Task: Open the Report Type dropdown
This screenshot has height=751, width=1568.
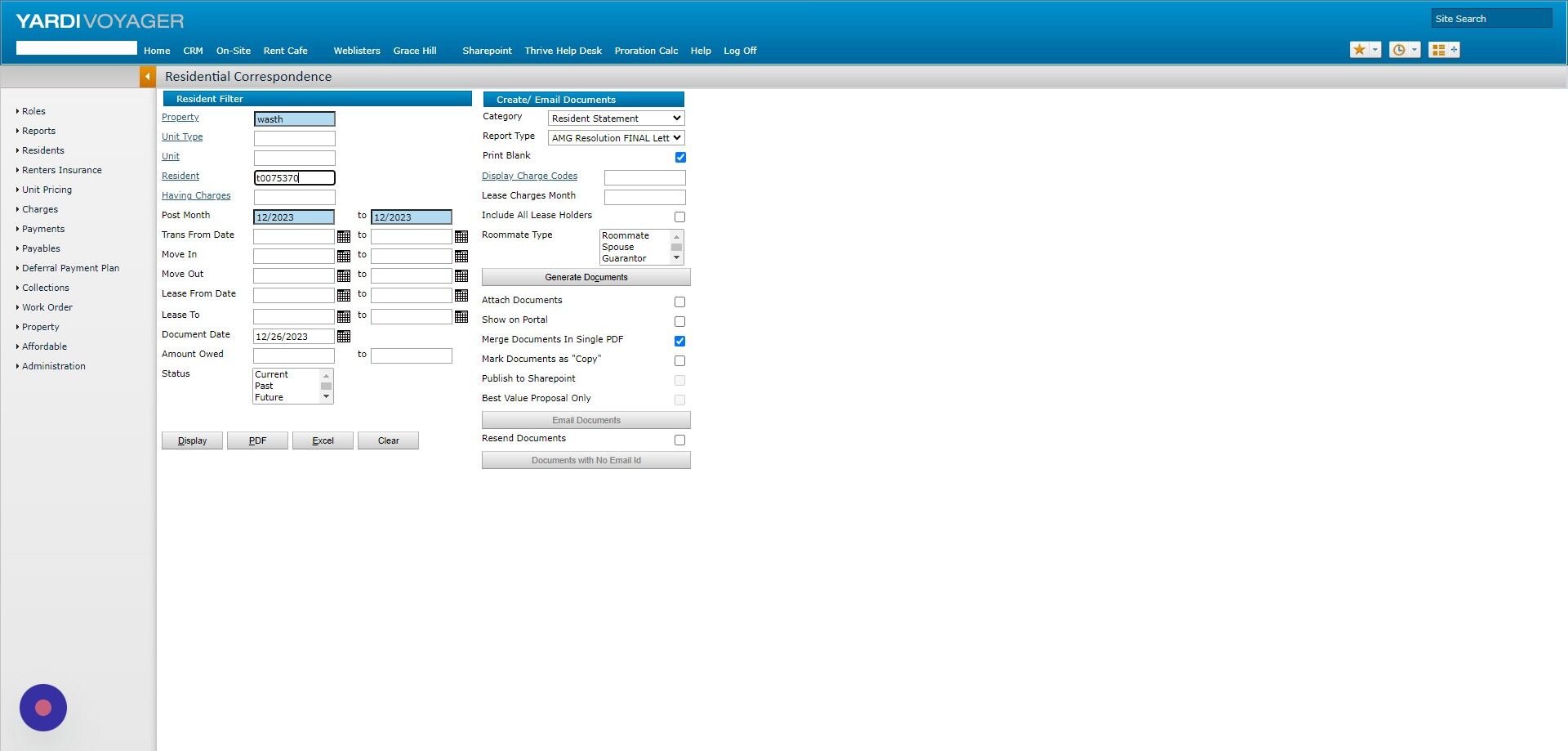Action: (616, 138)
